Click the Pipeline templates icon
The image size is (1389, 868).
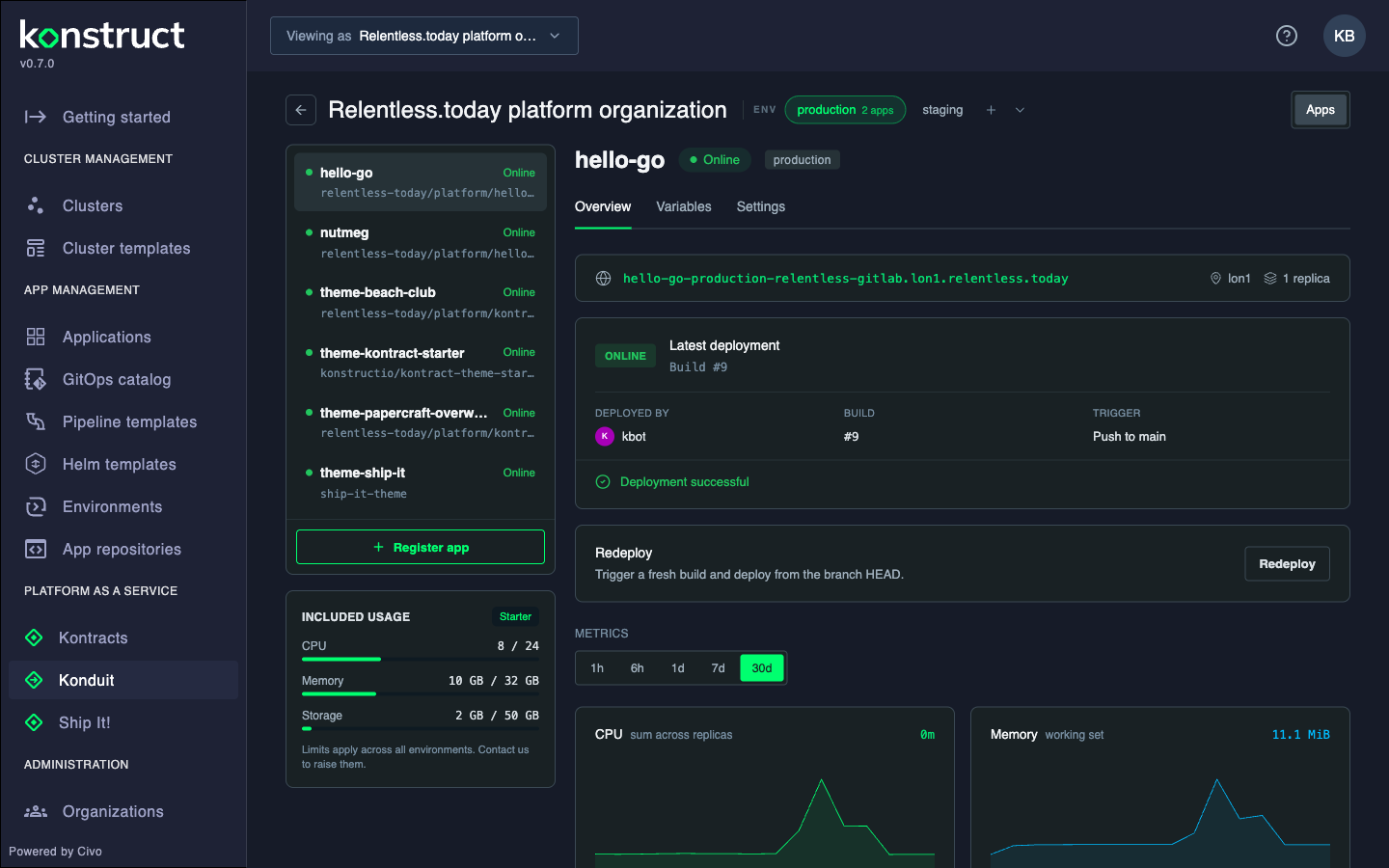(36, 421)
